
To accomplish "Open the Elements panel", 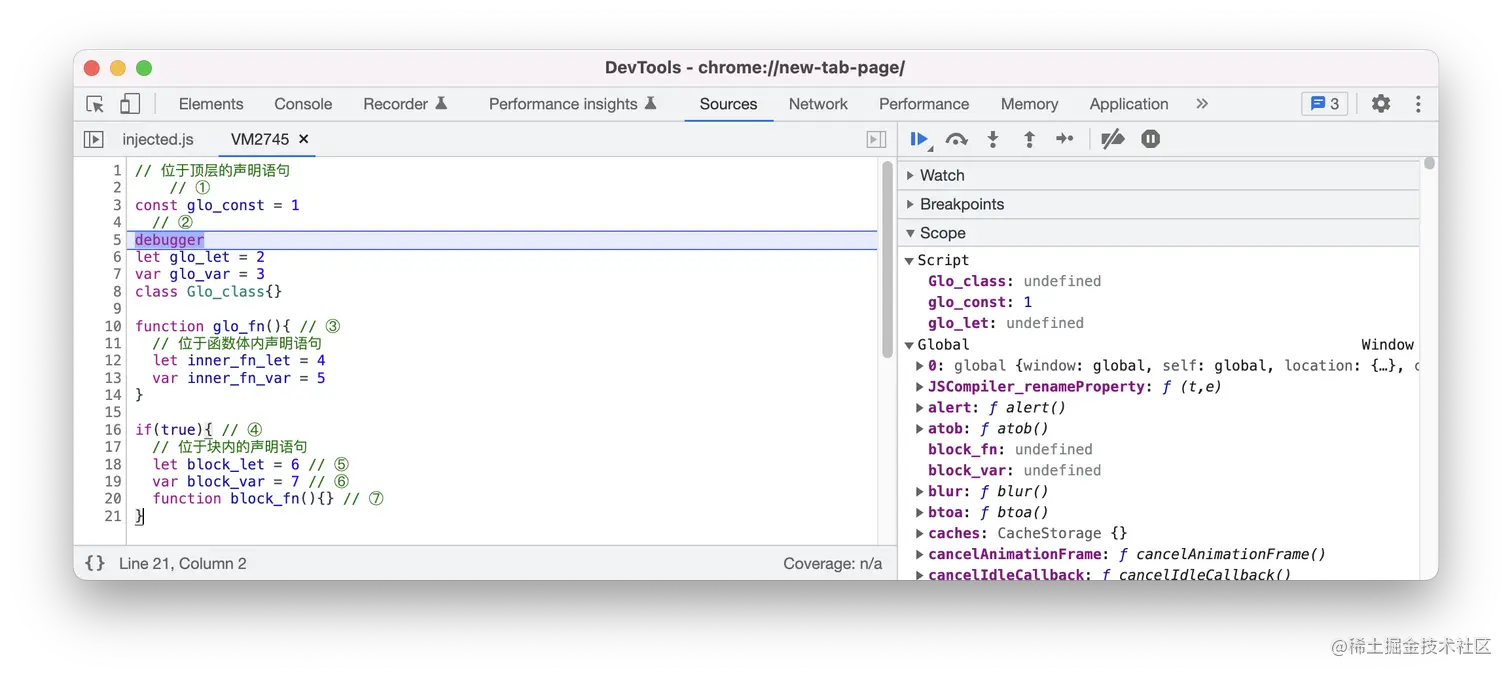I will [x=211, y=104].
